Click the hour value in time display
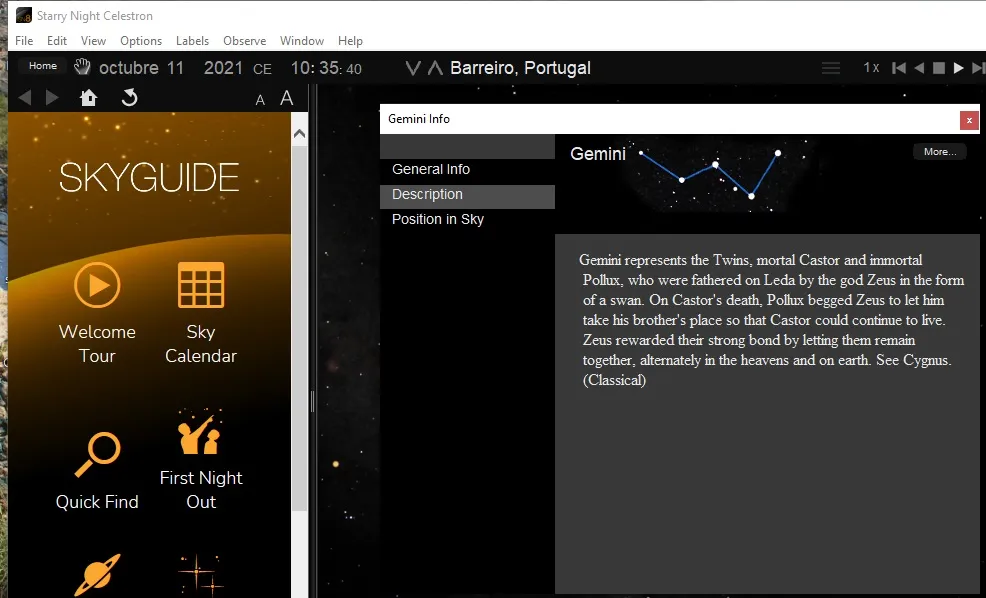The image size is (986, 598). click(x=302, y=68)
